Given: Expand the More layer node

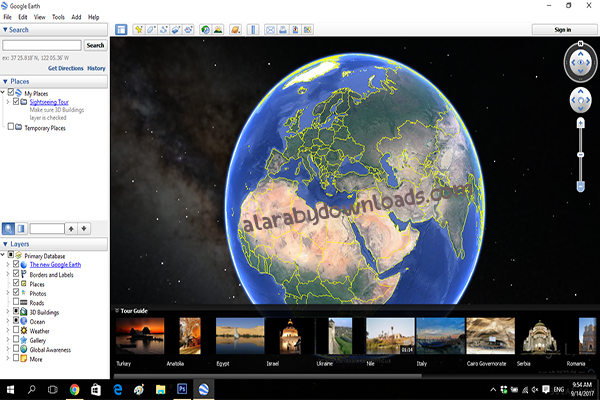Looking at the screenshot, I should 8,359.
